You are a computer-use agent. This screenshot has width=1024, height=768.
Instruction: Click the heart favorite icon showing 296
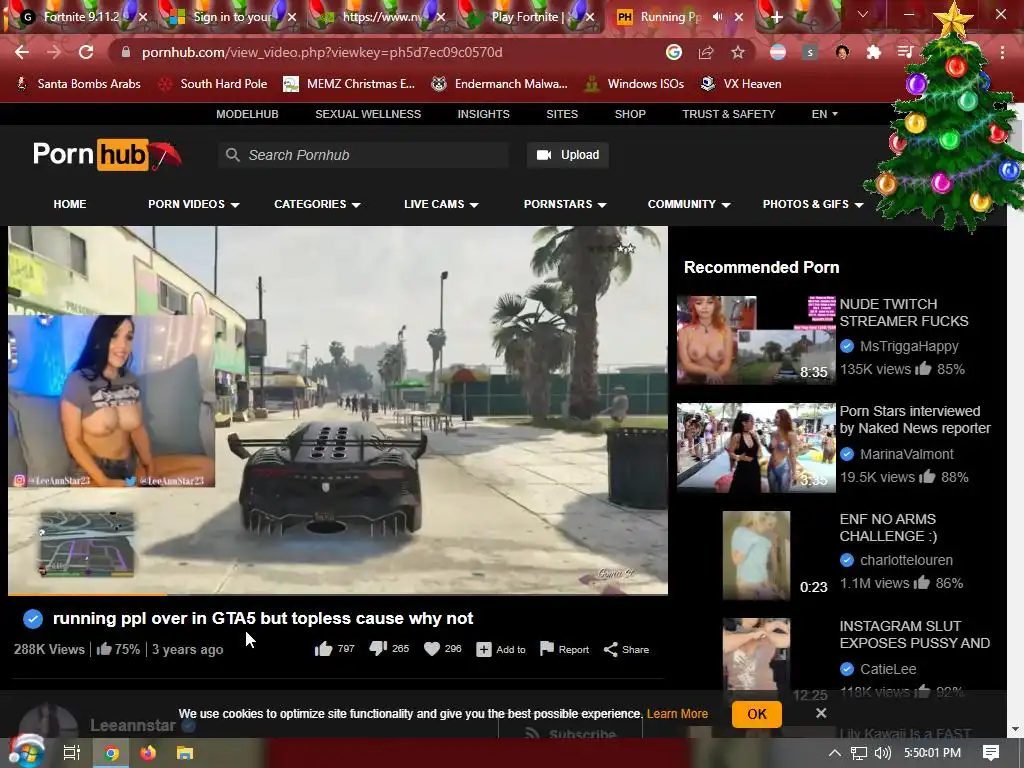coord(432,649)
